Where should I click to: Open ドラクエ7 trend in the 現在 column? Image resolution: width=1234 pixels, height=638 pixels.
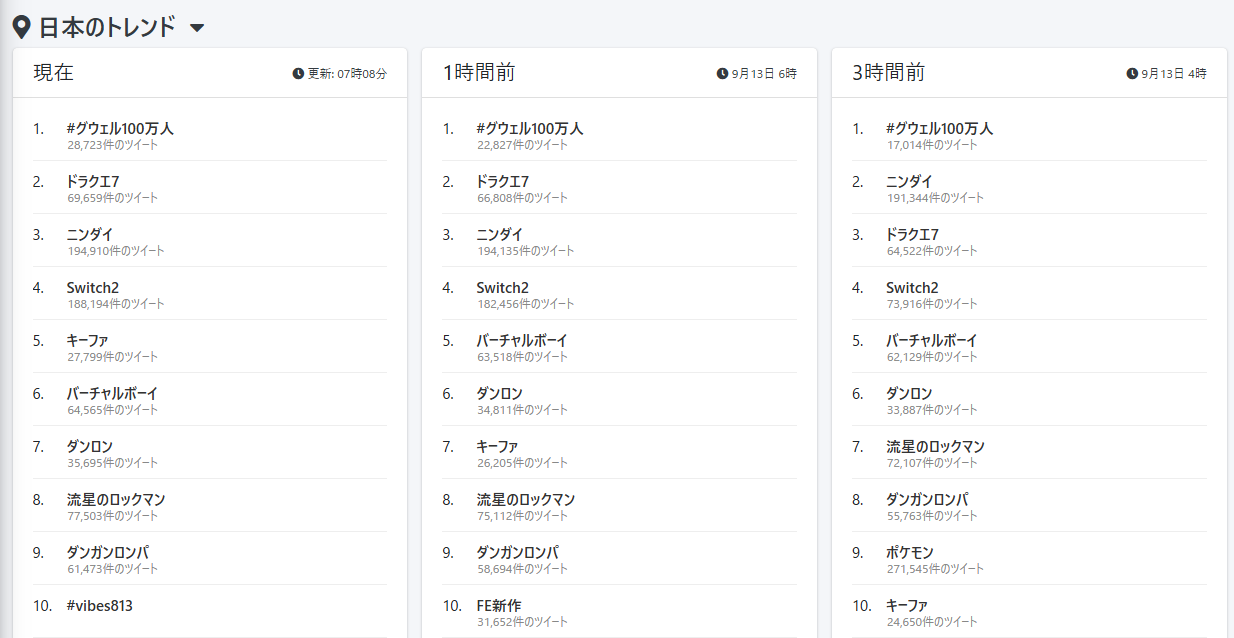pos(93,182)
